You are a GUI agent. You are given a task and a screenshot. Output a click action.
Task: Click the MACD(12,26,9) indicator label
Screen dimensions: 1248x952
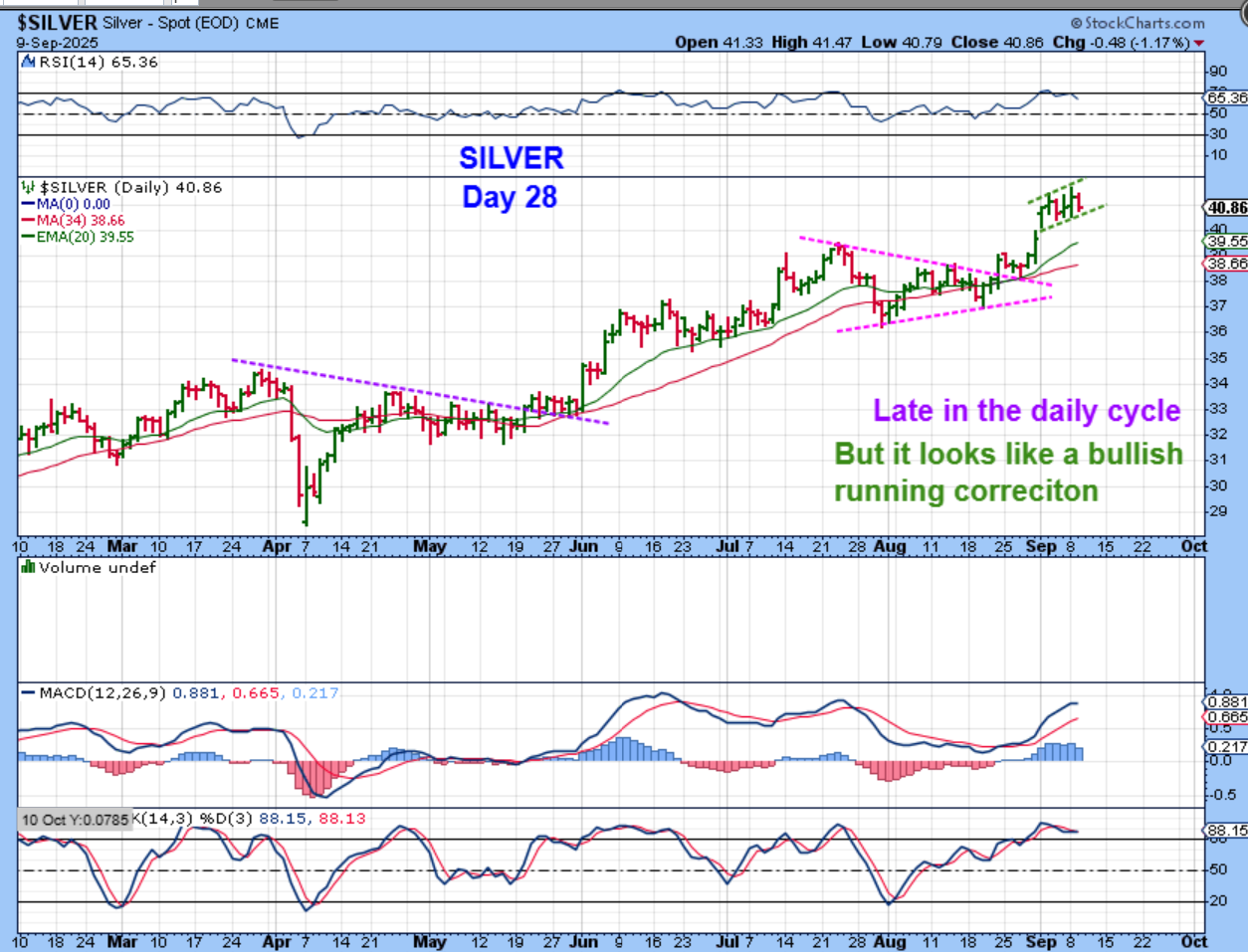pos(103,692)
